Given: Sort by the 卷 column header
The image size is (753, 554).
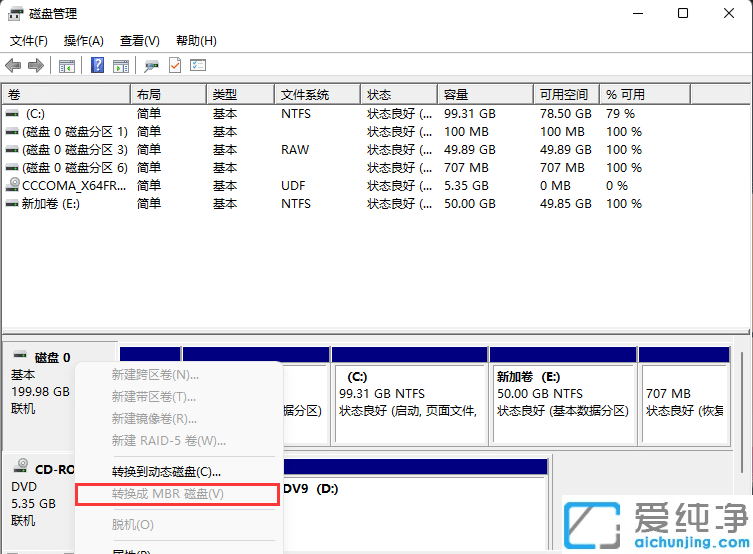Looking at the screenshot, I should coord(66,95).
